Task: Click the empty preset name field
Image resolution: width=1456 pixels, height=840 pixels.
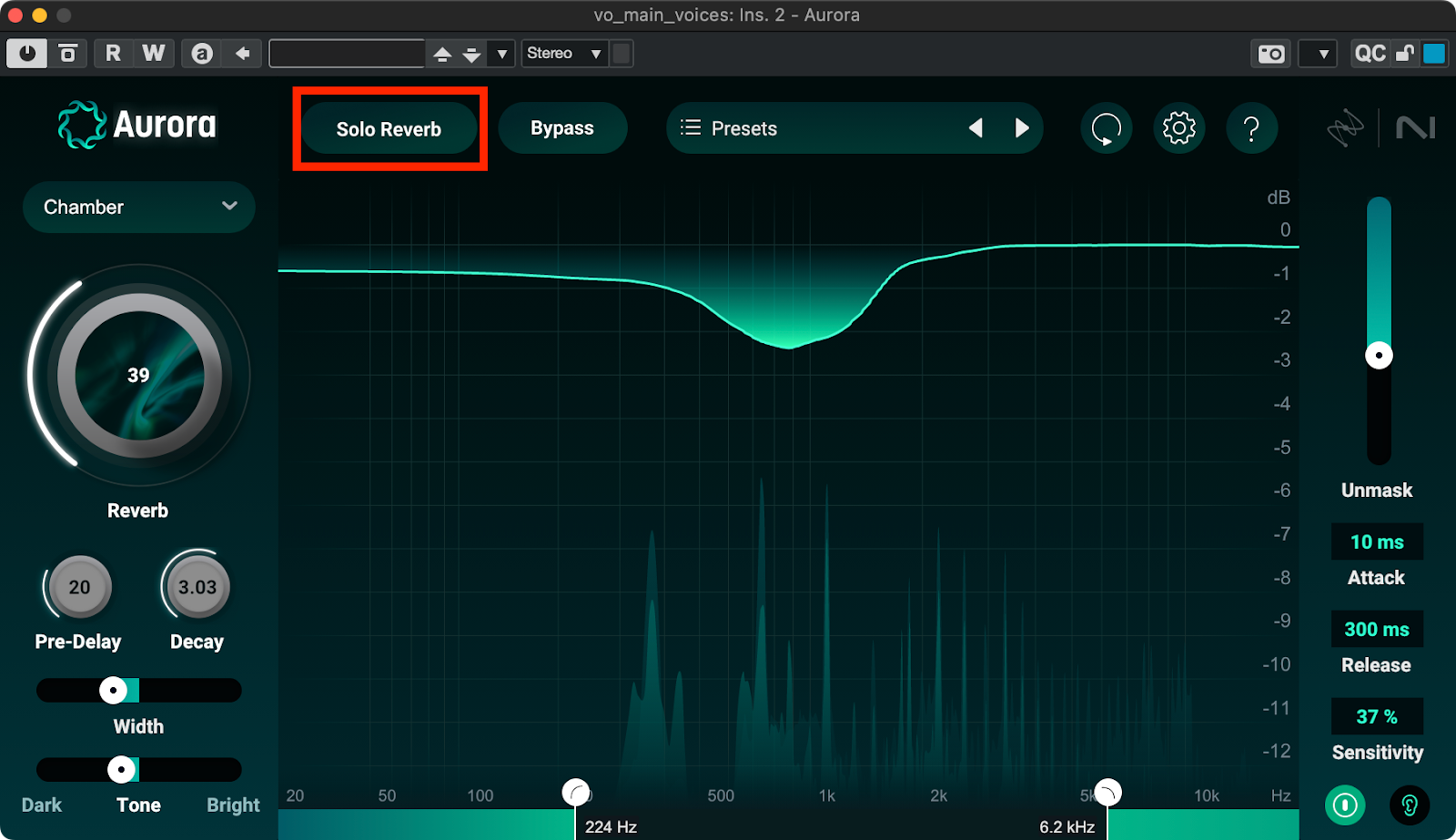Action: click(x=347, y=53)
